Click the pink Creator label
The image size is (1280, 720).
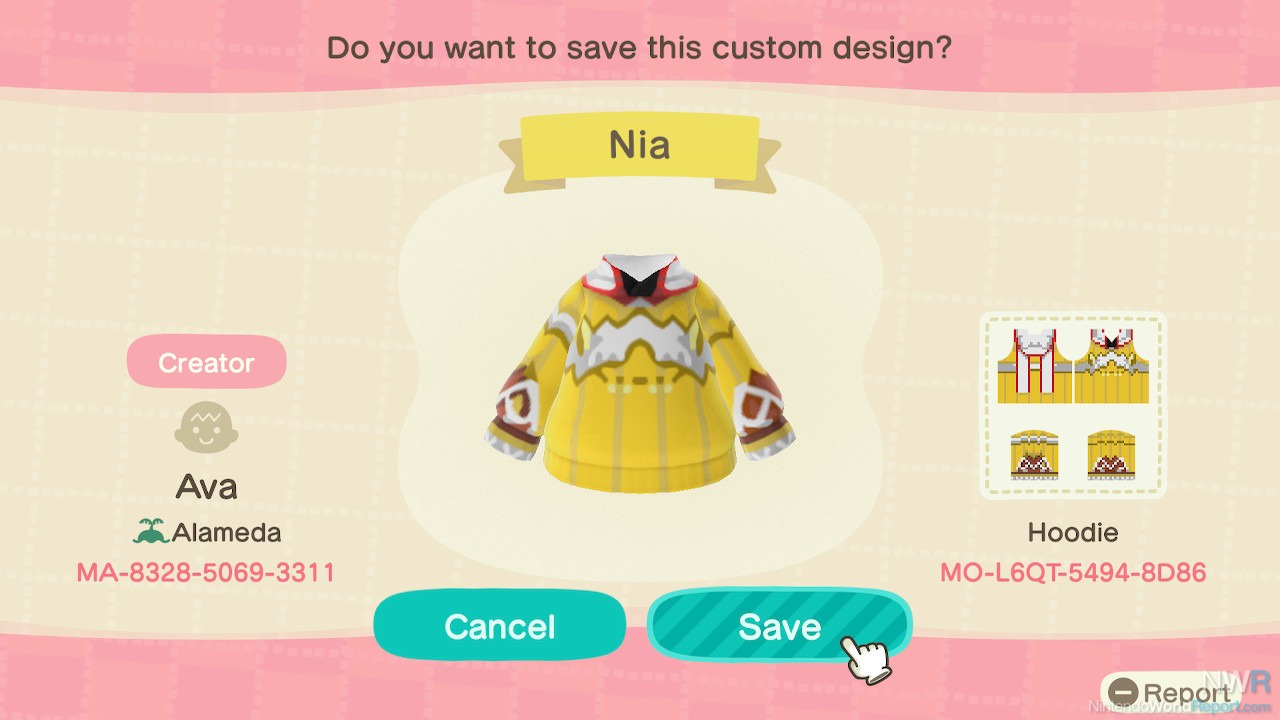(x=206, y=362)
